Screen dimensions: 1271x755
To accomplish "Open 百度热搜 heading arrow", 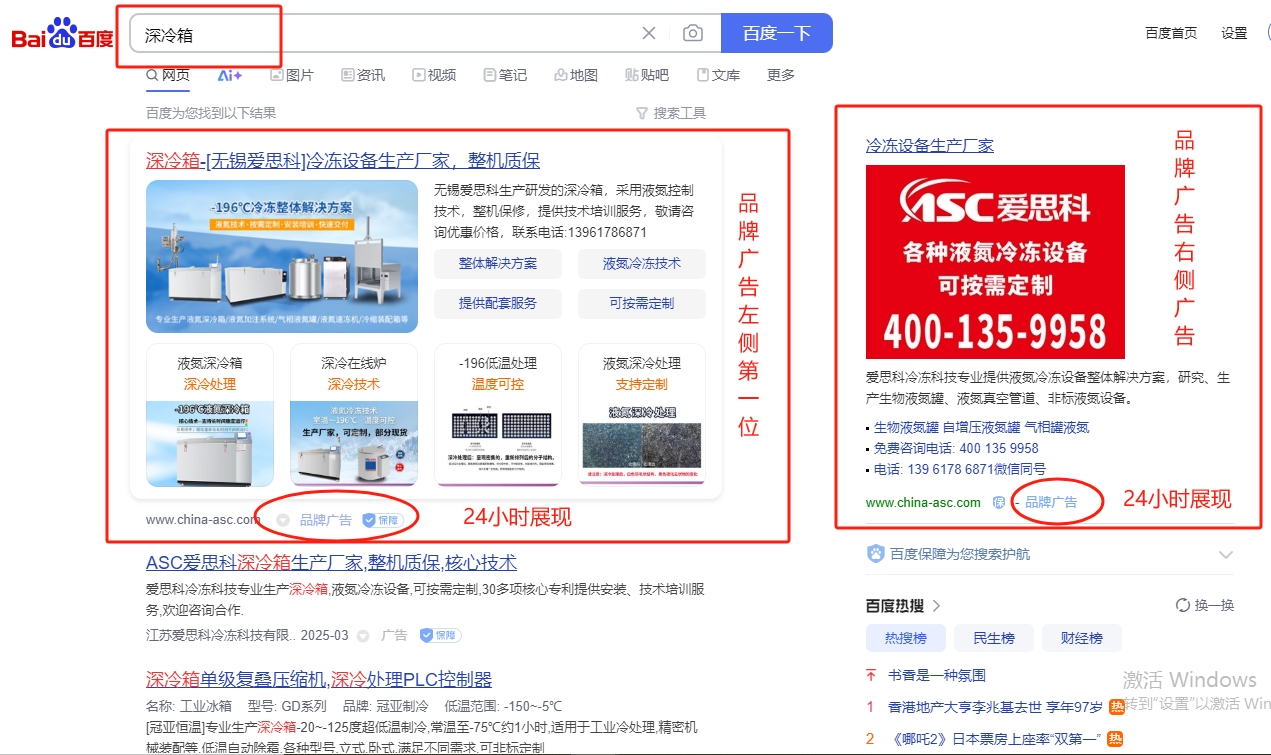I will [x=937, y=605].
